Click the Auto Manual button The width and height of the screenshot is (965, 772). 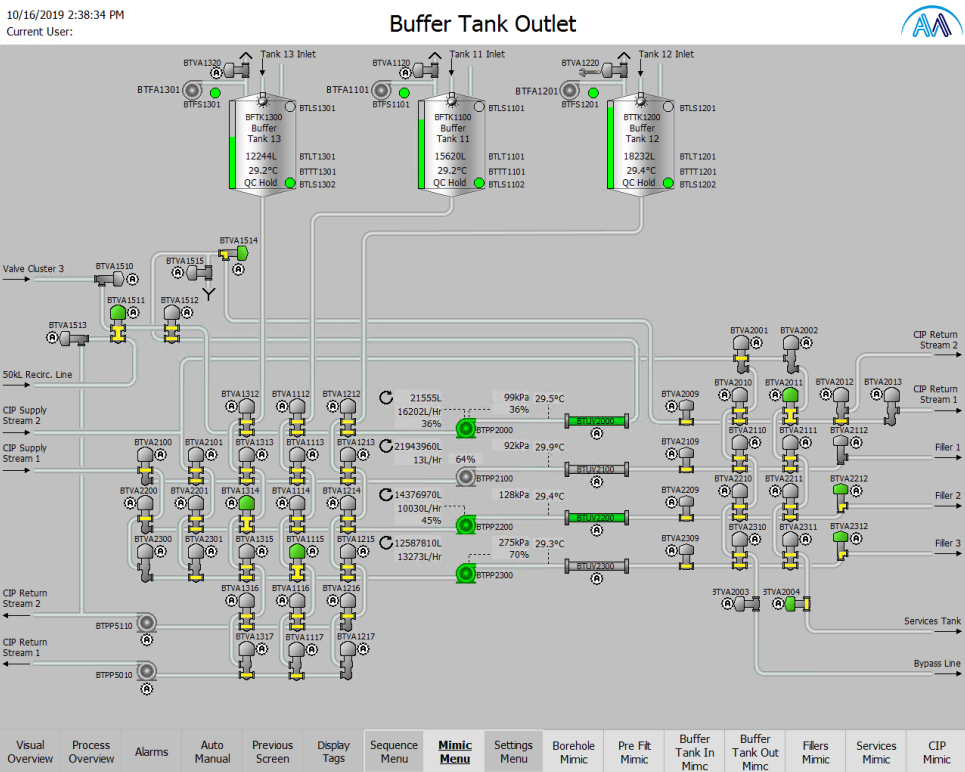click(x=212, y=752)
